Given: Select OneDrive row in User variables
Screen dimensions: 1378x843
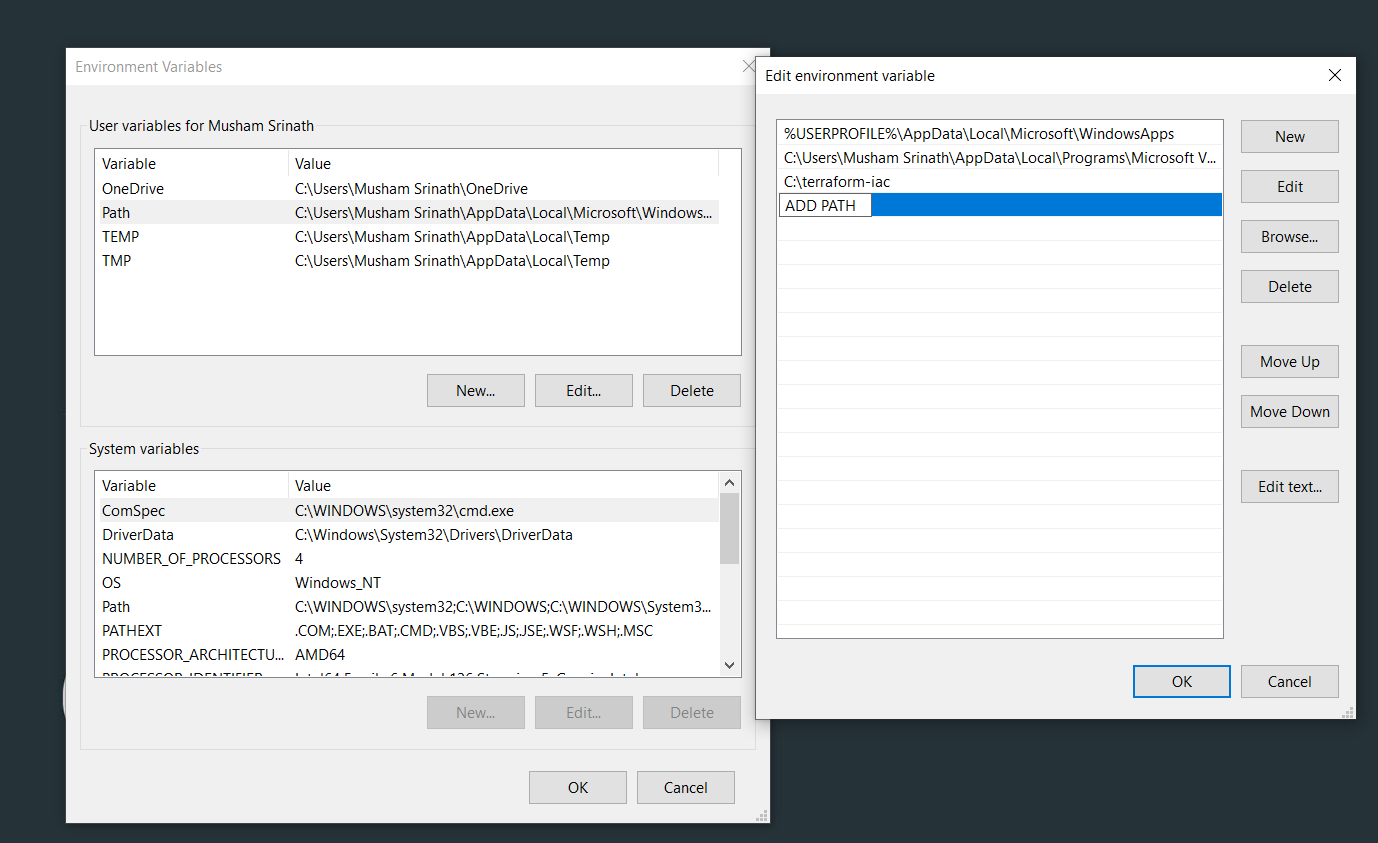Looking at the screenshot, I should coord(407,189).
